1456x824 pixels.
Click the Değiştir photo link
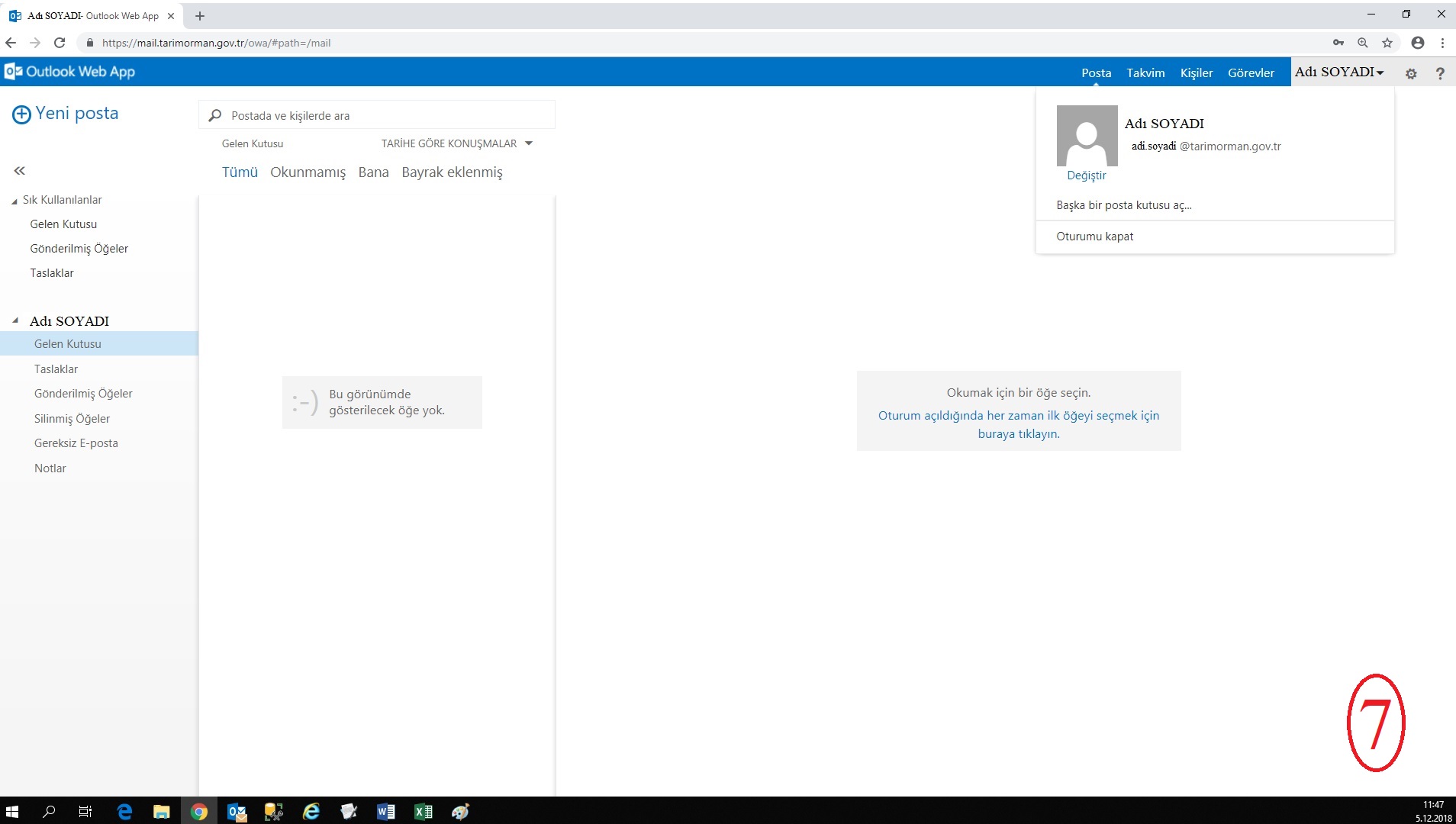1086,175
